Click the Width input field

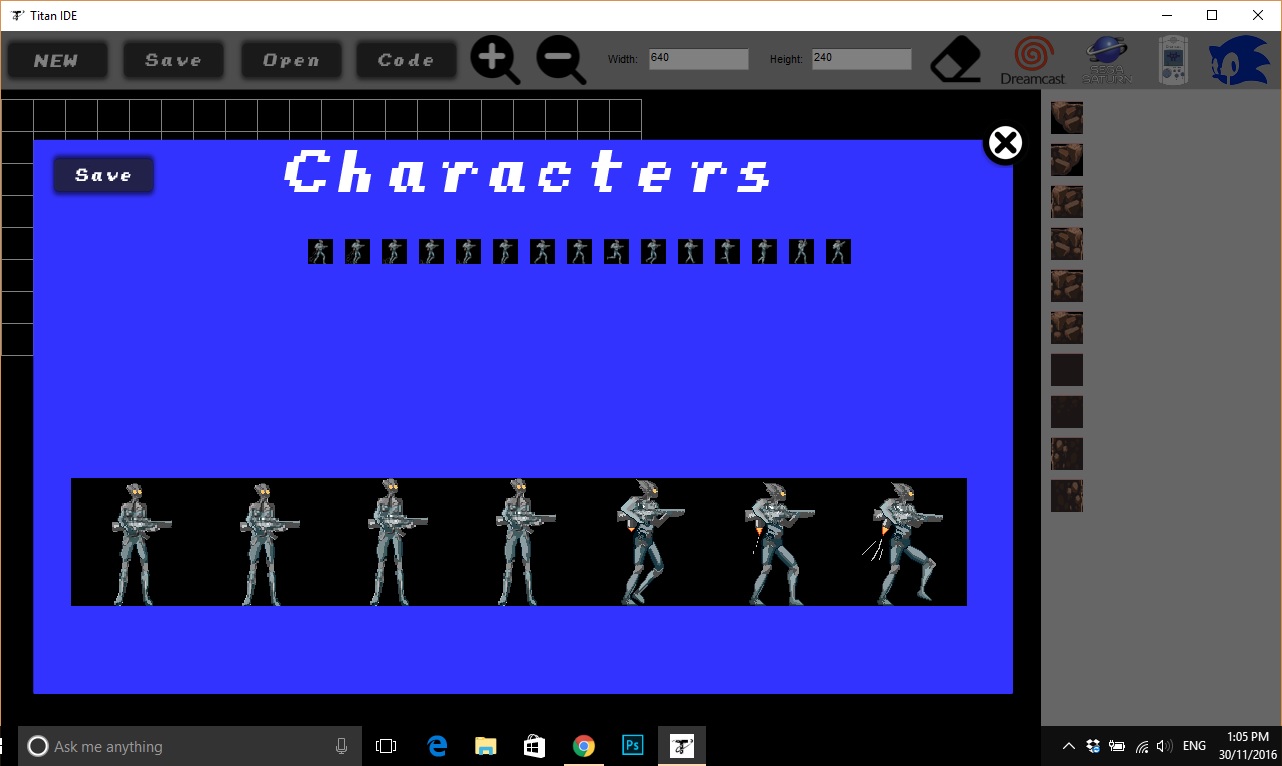click(x=698, y=59)
